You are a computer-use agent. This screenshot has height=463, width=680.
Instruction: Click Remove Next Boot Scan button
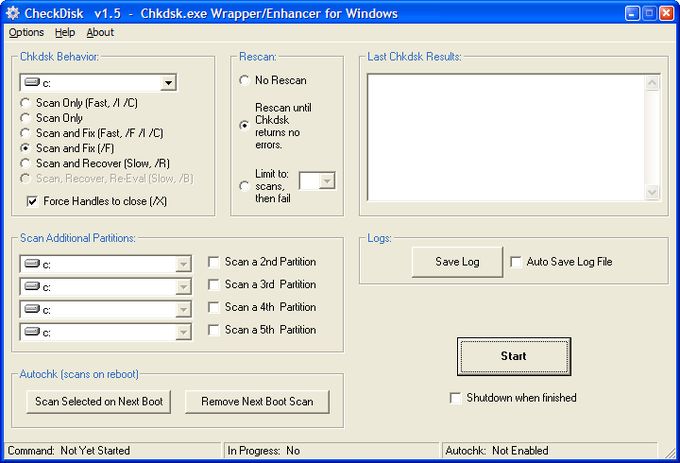(257, 402)
